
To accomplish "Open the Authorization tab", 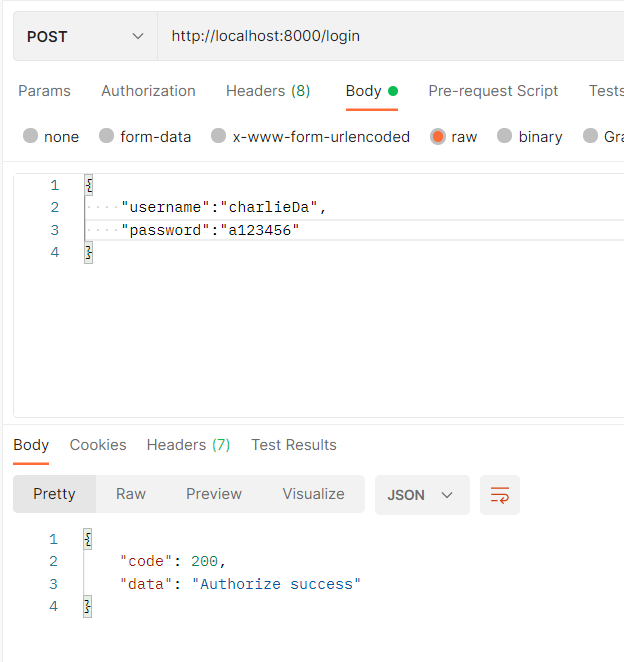I will [x=148, y=91].
